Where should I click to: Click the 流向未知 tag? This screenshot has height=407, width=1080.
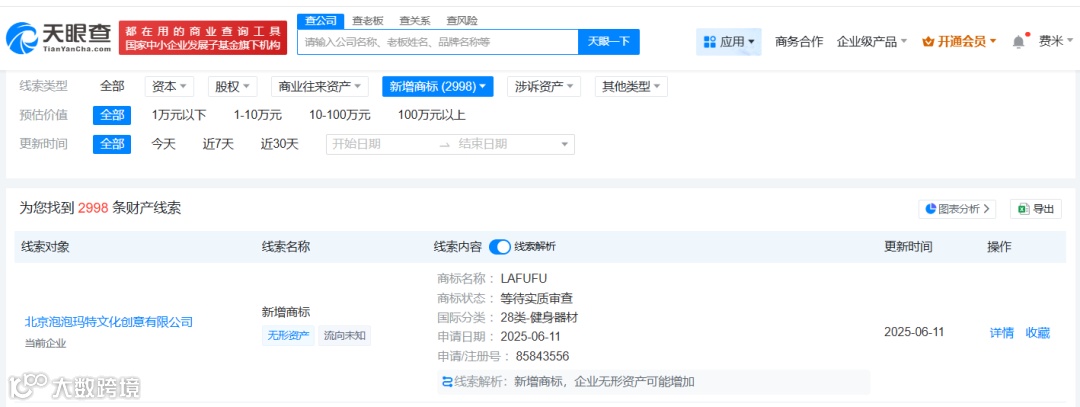pos(344,336)
